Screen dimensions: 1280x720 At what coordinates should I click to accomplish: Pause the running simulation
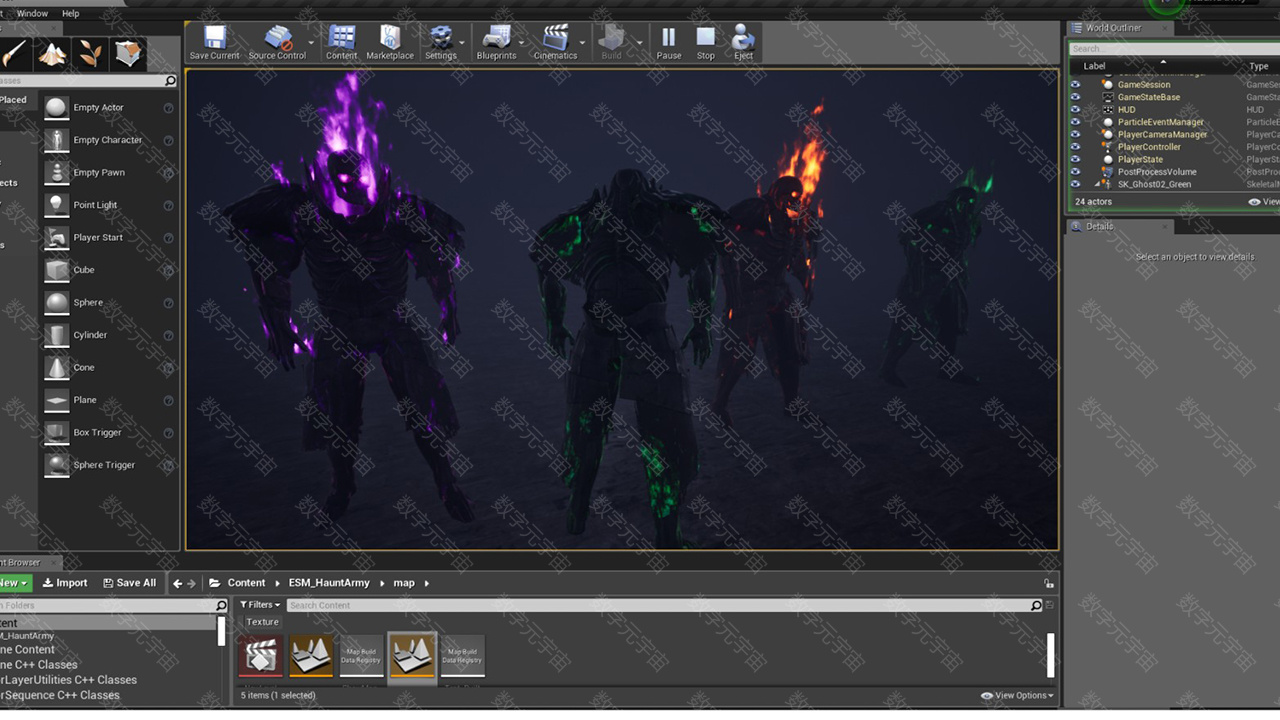[x=669, y=43]
